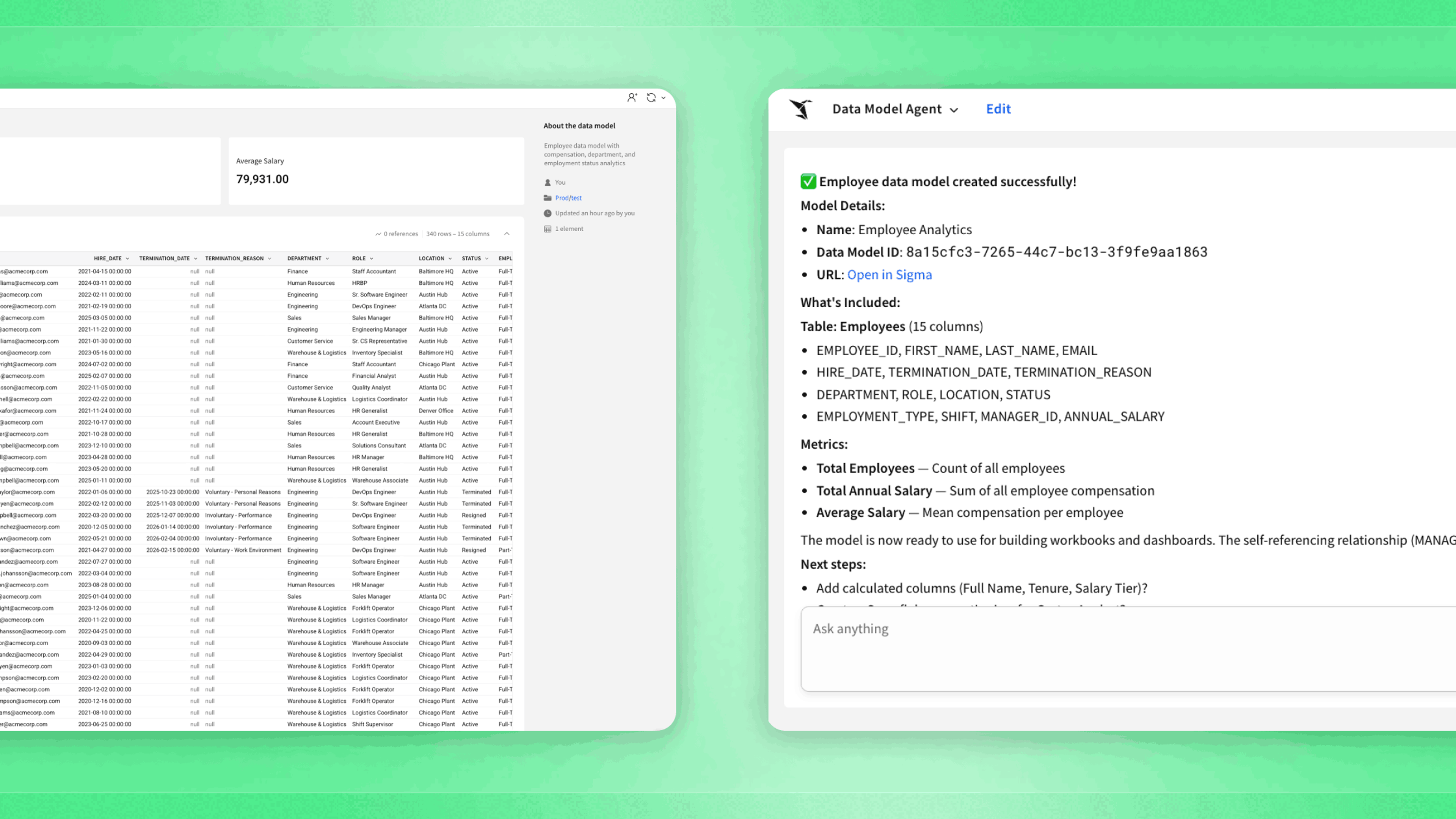Select the ROLE column header
The height and width of the screenshot is (819, 1456).
359,259
